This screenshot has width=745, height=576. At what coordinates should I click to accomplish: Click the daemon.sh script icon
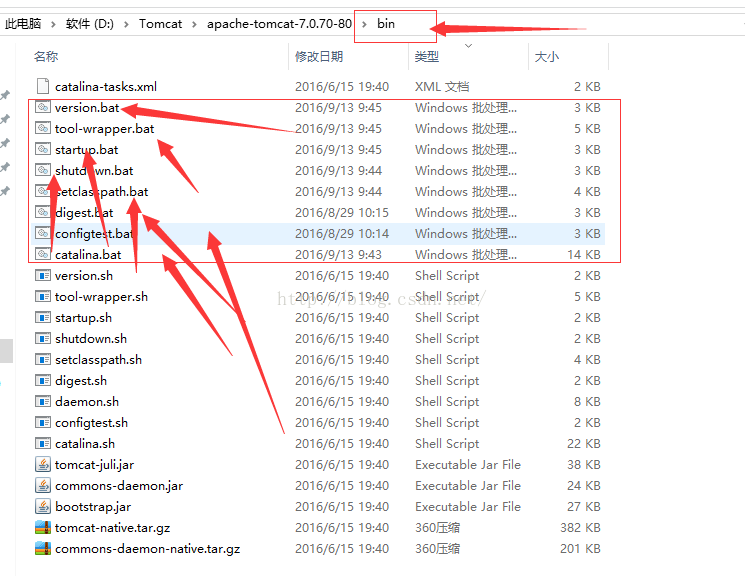(x=43, y=402)
